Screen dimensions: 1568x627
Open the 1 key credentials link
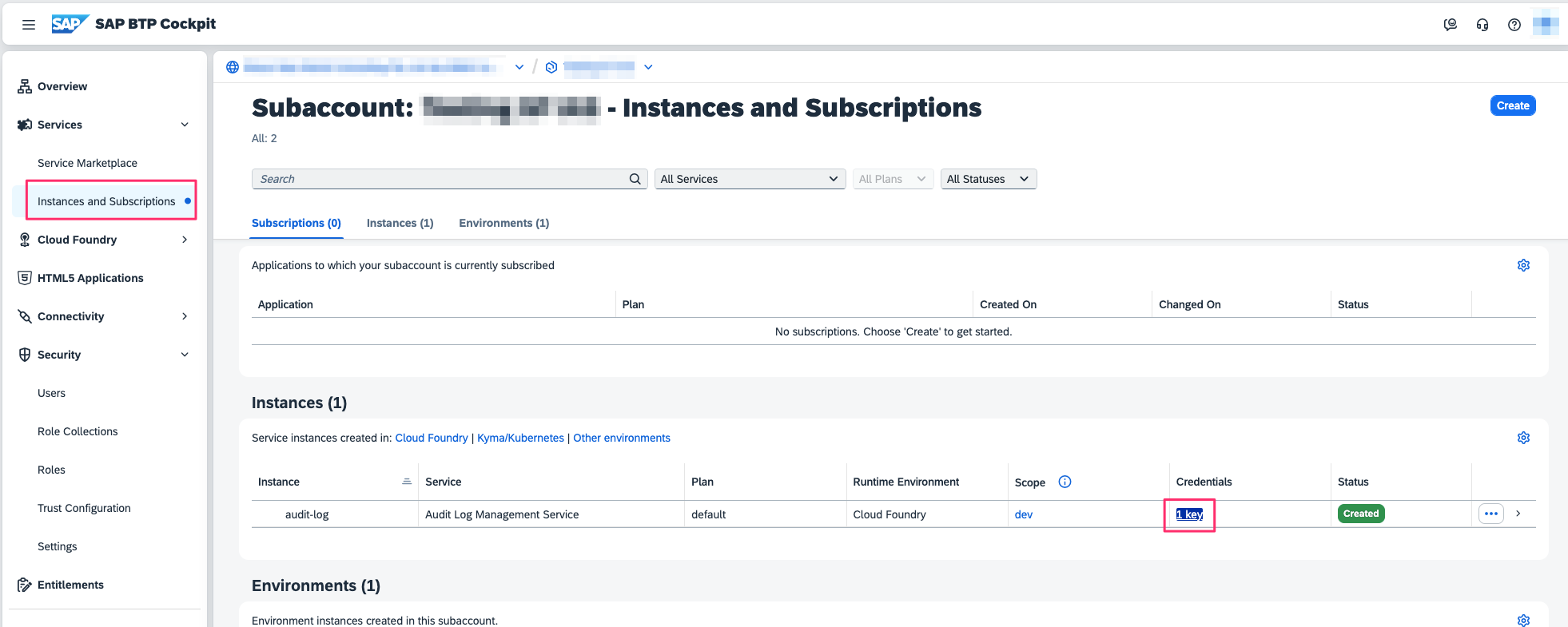[x=1189, y=514]
